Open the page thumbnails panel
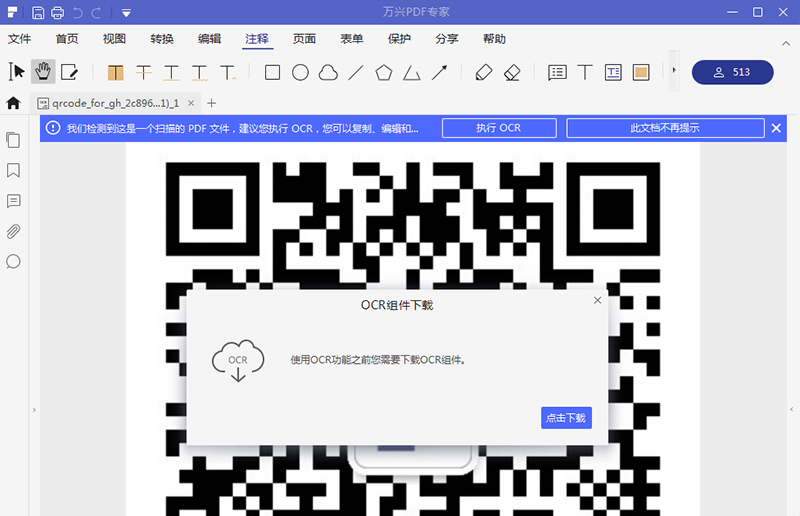The image size is (800, 516). [x=13, y=140]
